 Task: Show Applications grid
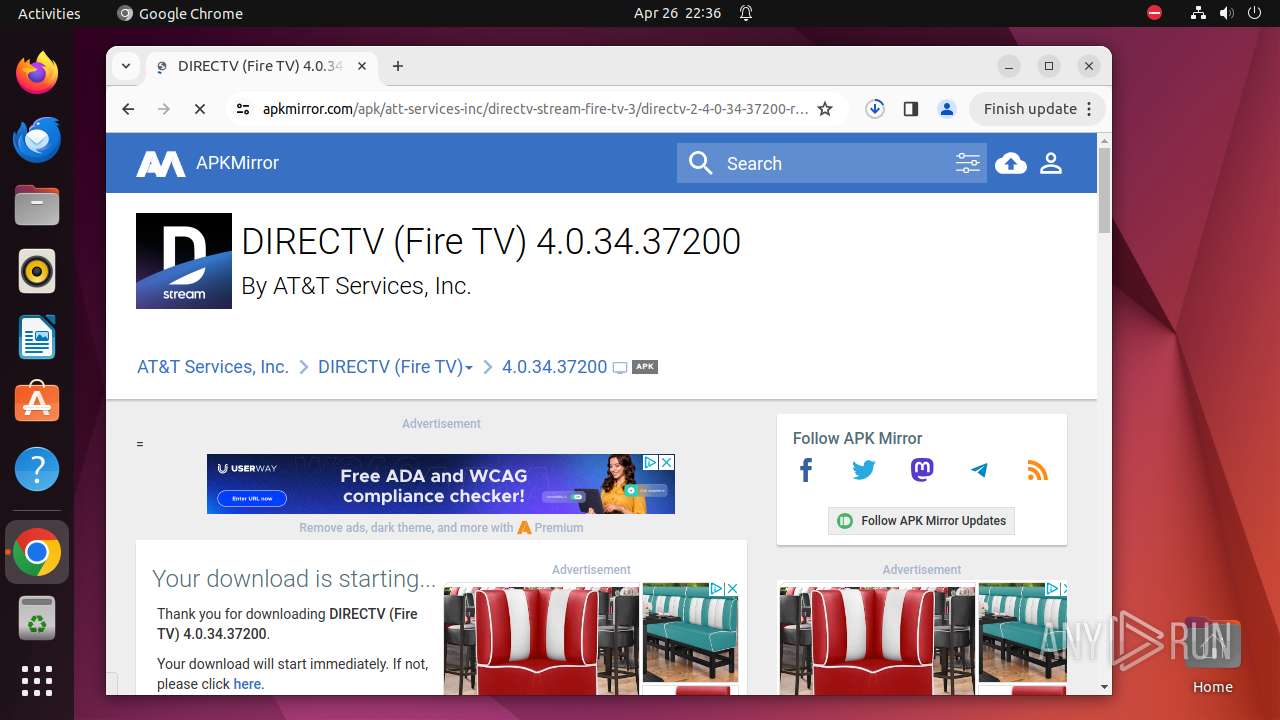point(37,681)
